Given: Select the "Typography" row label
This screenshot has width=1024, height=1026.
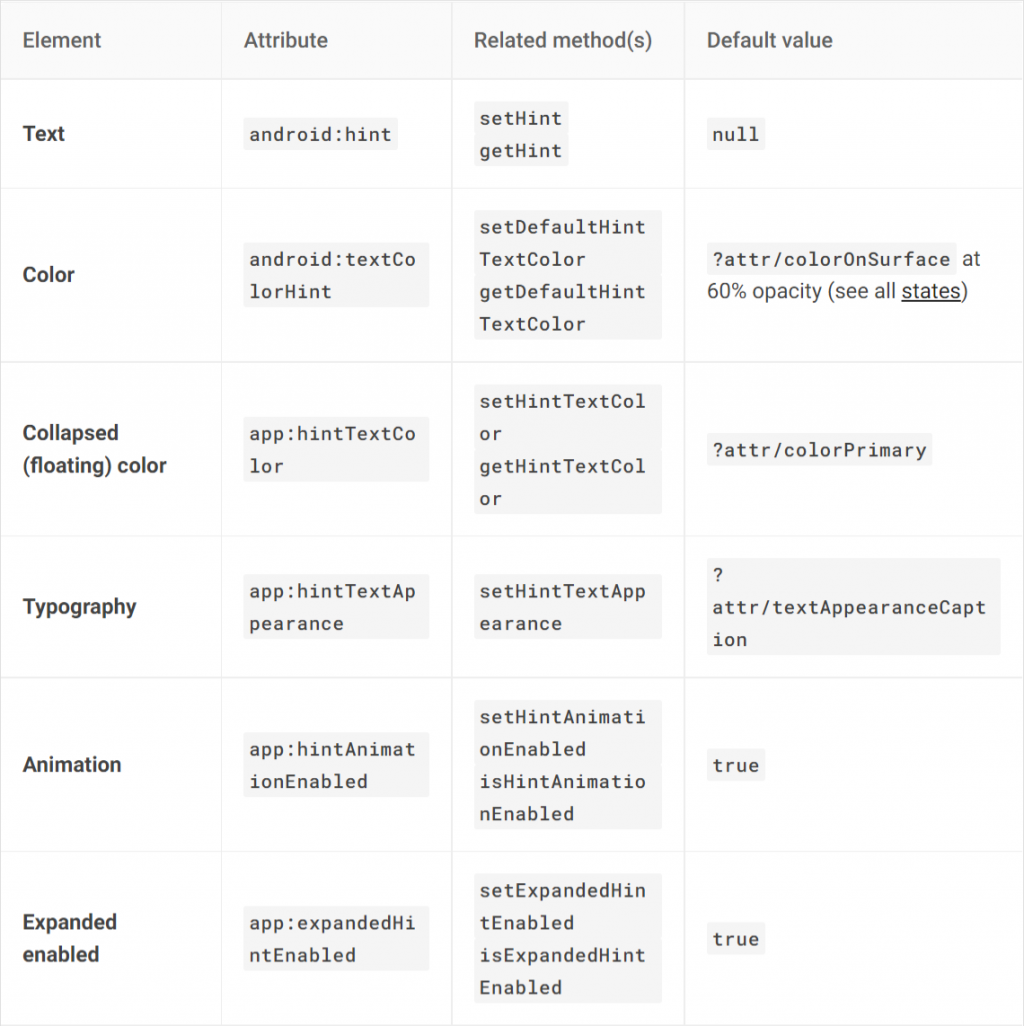Looking at the screenshot, I should pos(80,607).
